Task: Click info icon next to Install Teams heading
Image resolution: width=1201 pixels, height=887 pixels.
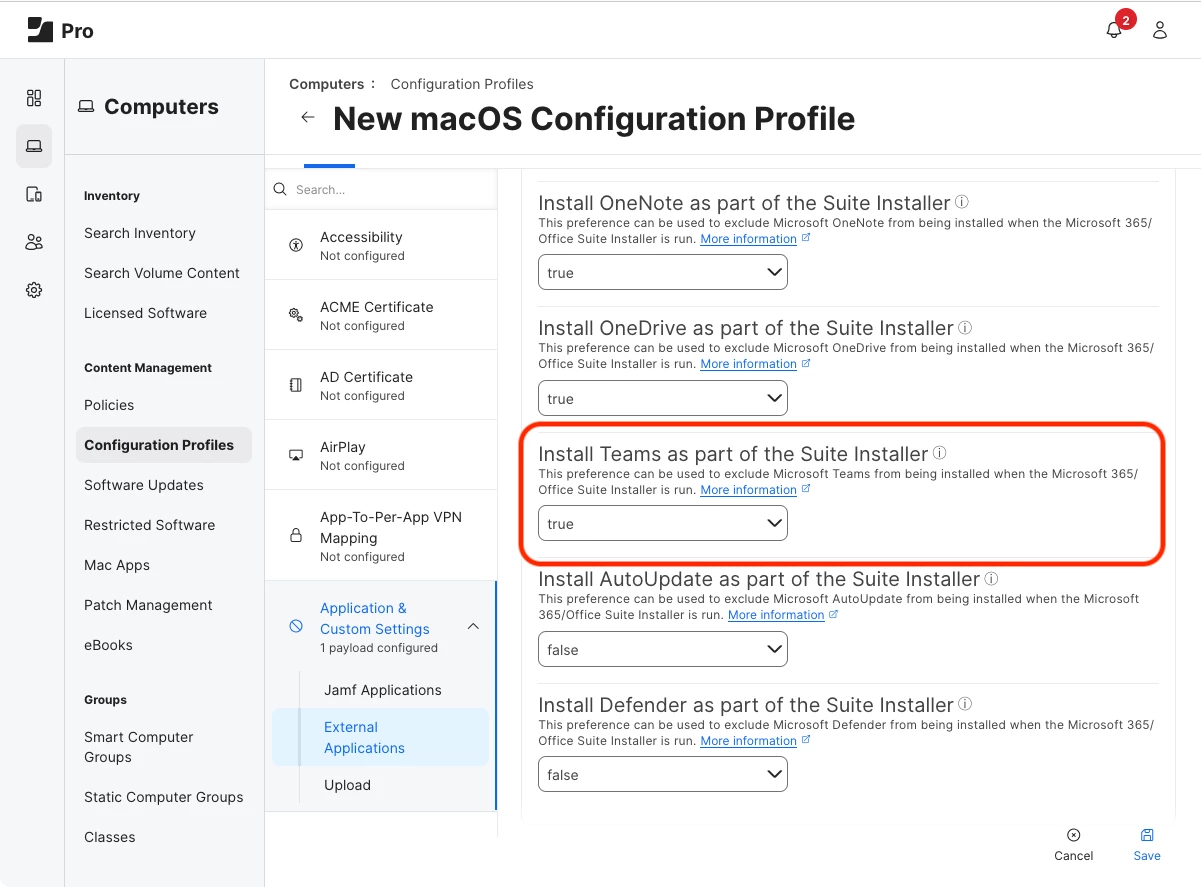Action: pyautogui.click(x=940, y=453)
